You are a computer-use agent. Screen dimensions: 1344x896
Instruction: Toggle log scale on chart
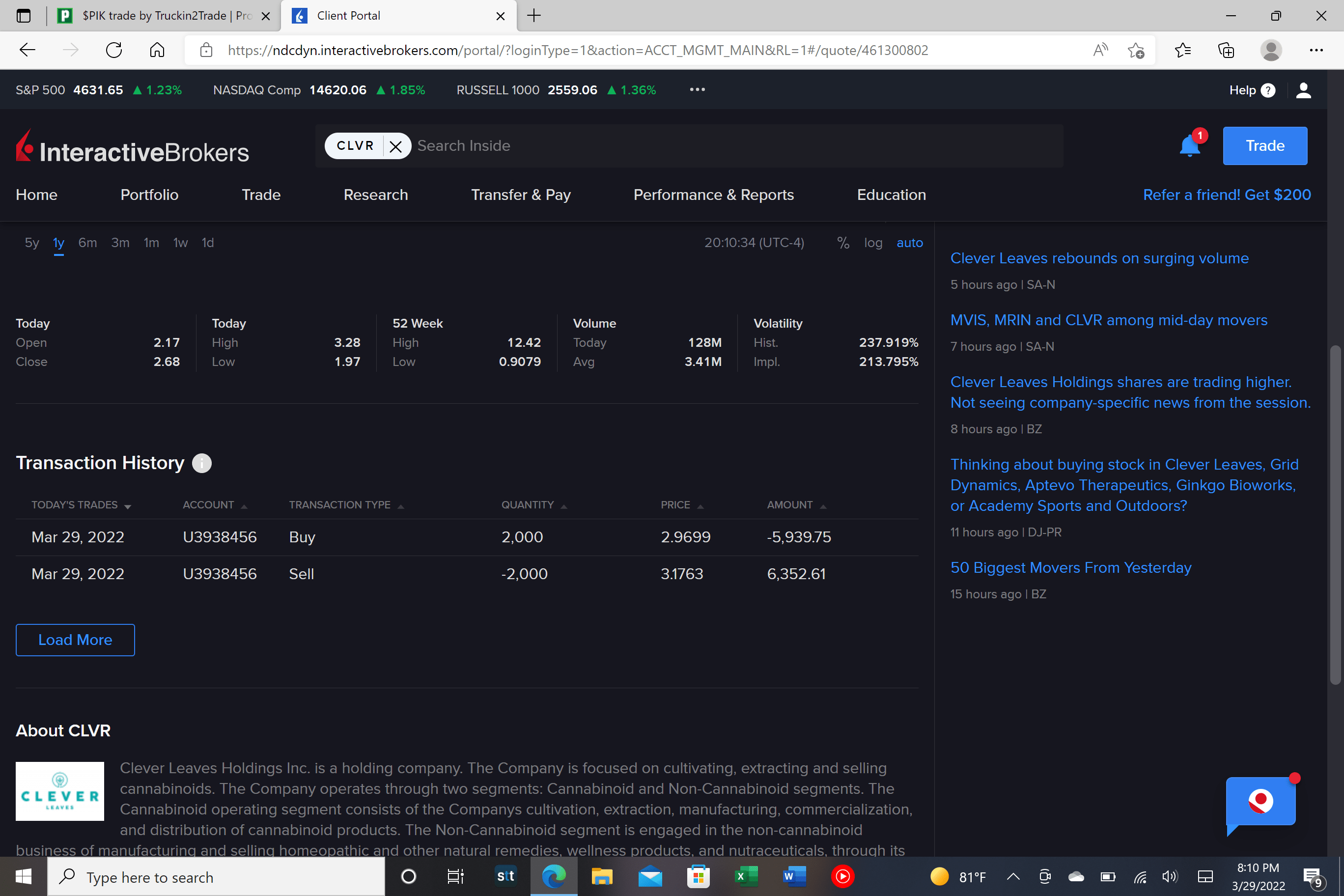pos(872,243)
